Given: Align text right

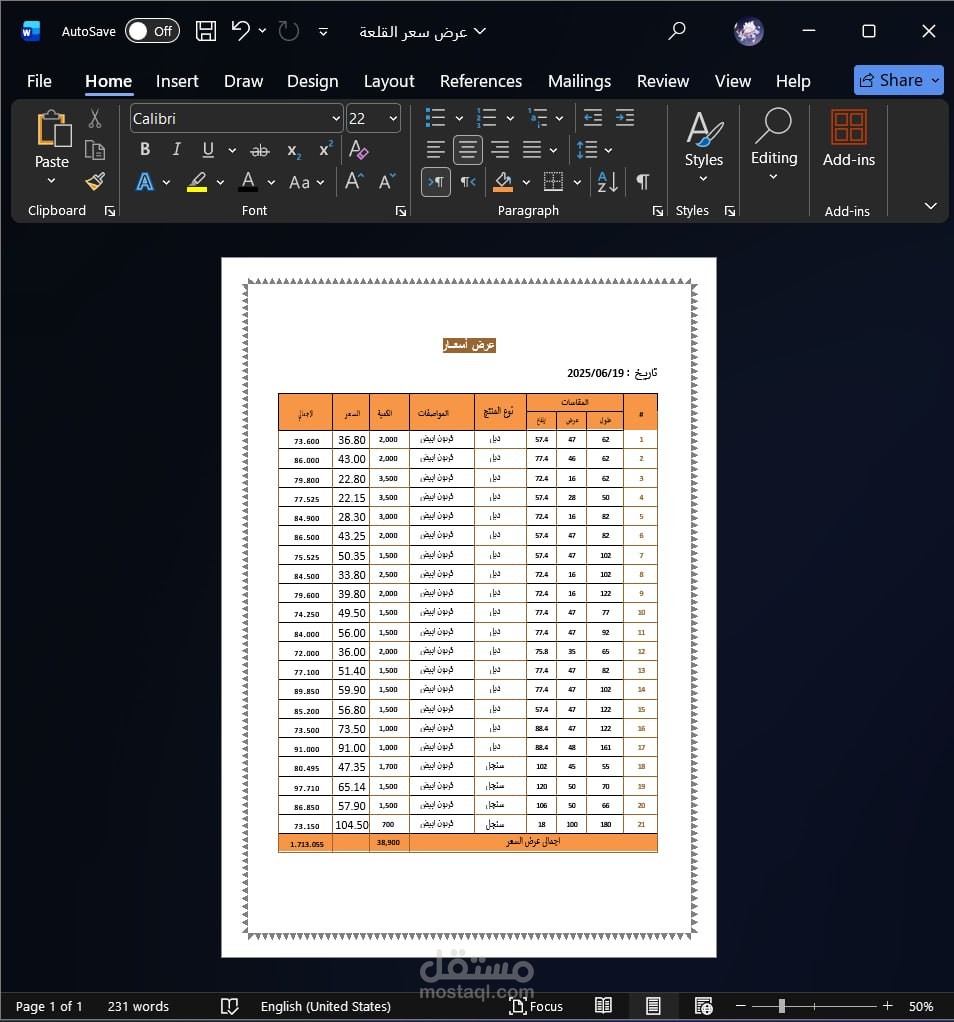Looking at the screenshot, I should click(x=500, y=150).
